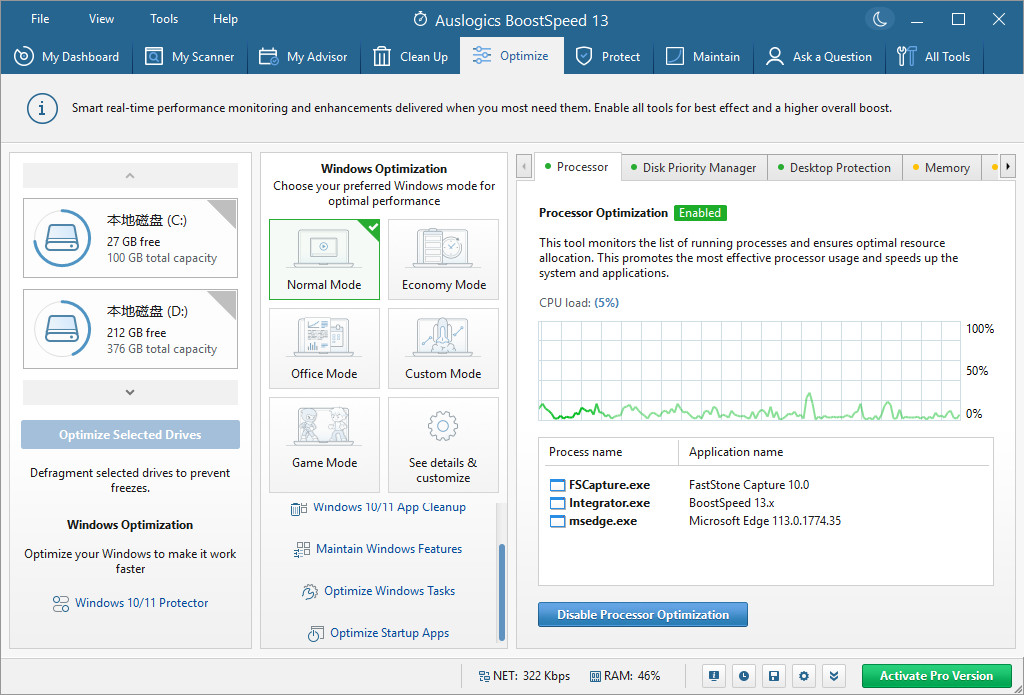Image resolution: width=1024 pixels, height=695 pixels.
Task: Click the Windows 10/11 Protector toggle icon
Action: (61, 604)
